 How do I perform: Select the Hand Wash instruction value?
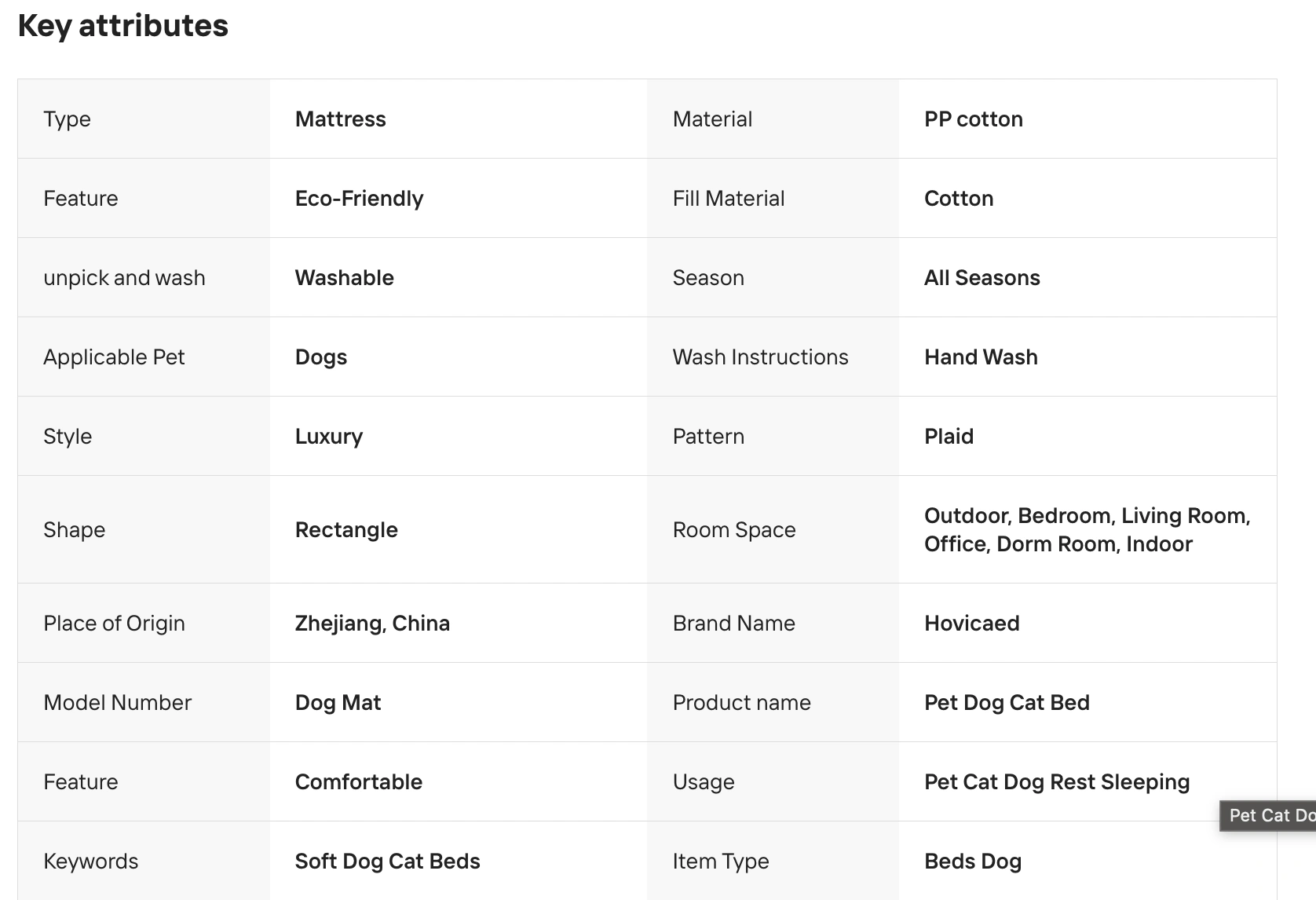[x=980, y=357]
